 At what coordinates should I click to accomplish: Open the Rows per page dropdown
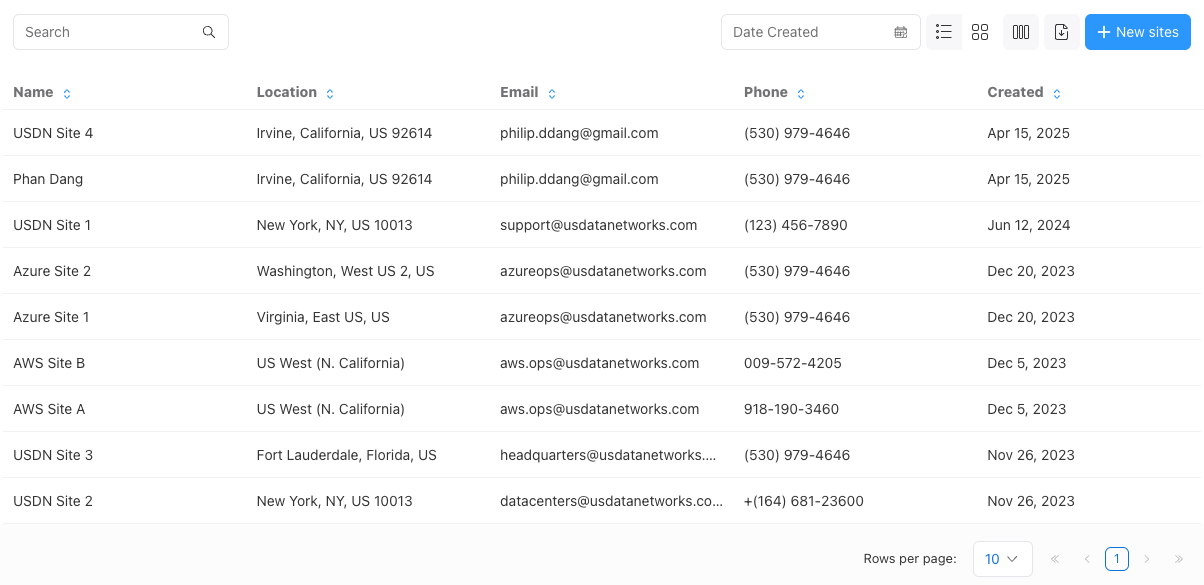tap(1002, 558)
